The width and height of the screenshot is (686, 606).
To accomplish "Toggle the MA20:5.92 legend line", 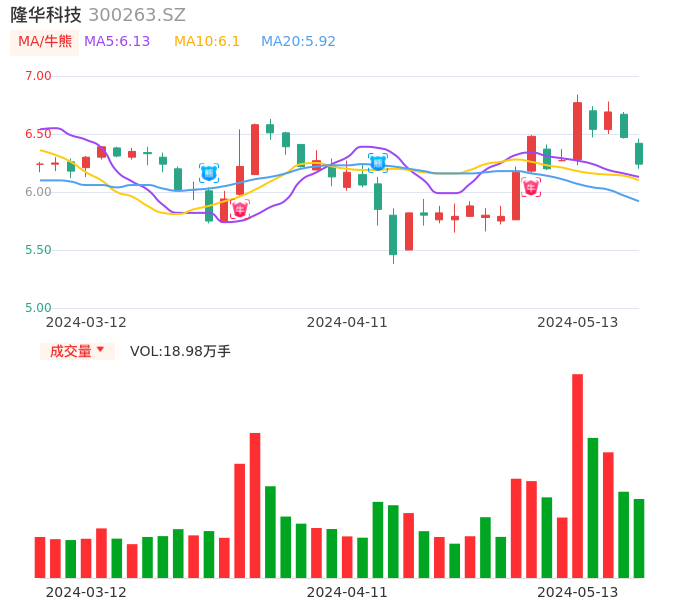I will coord(298,42).
